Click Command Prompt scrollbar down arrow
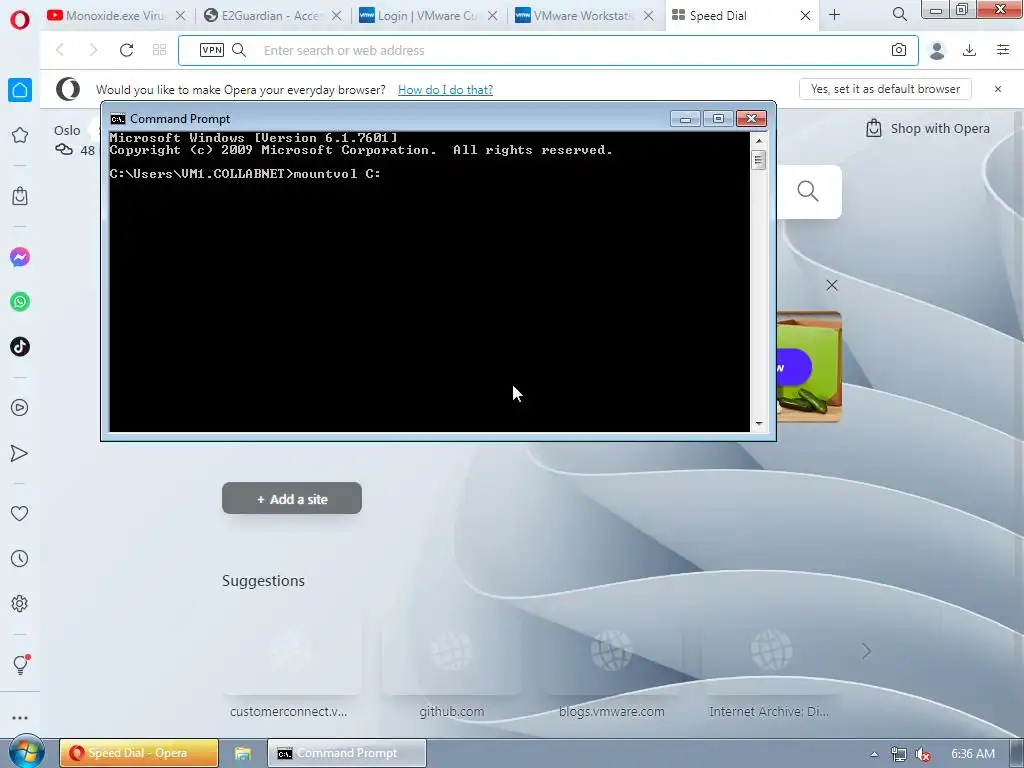The height and width of the screenshot is (768, 1024). [759, 424]
